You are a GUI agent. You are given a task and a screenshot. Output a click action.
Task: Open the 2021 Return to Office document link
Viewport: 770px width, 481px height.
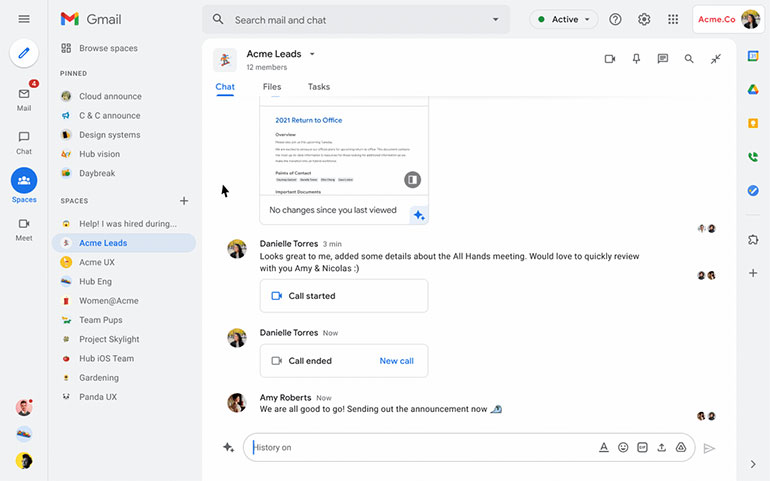pyautogui.click(x=308, y=120)
